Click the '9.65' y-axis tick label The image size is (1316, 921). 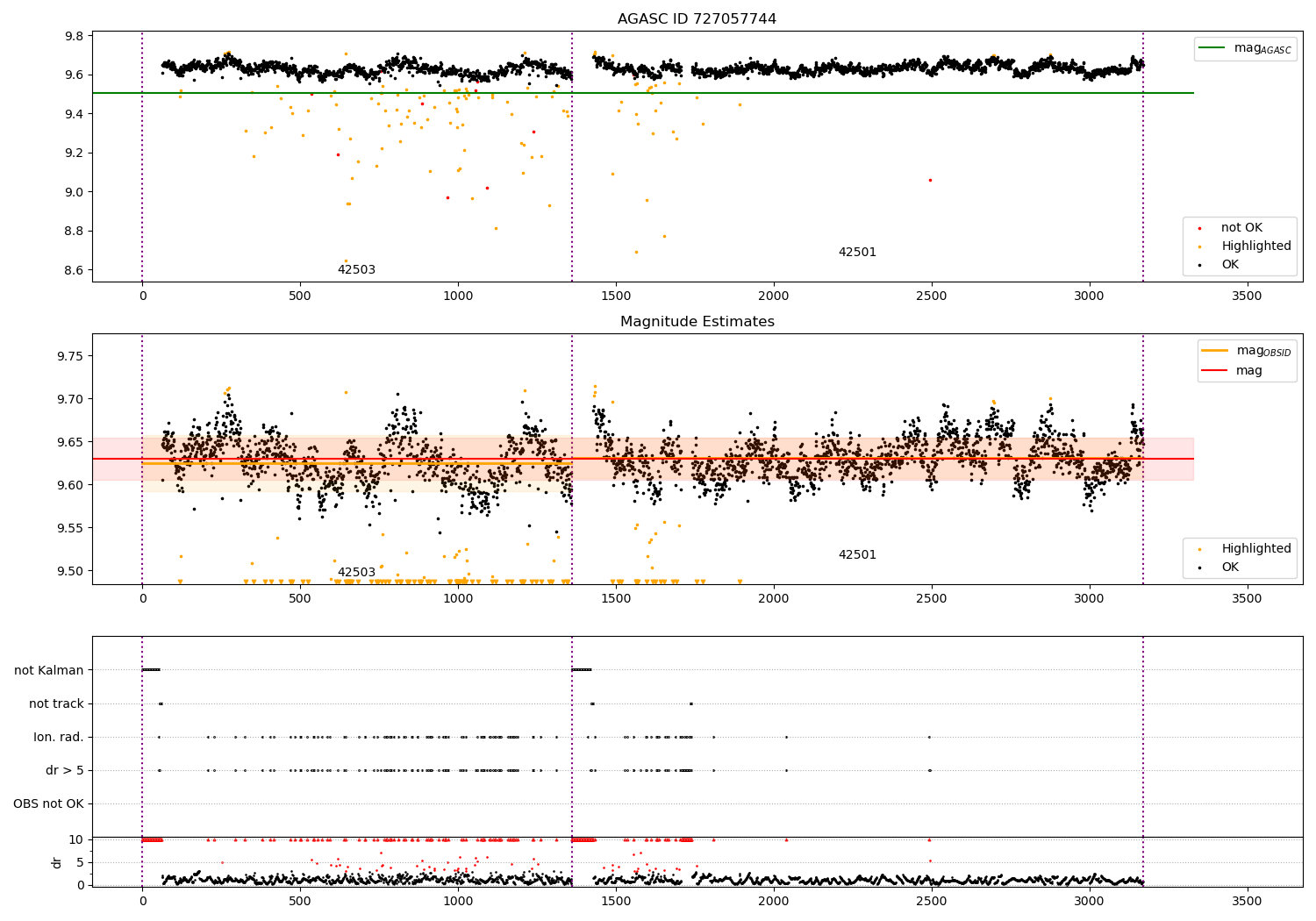pyautogui.click(x=71, y=442)
